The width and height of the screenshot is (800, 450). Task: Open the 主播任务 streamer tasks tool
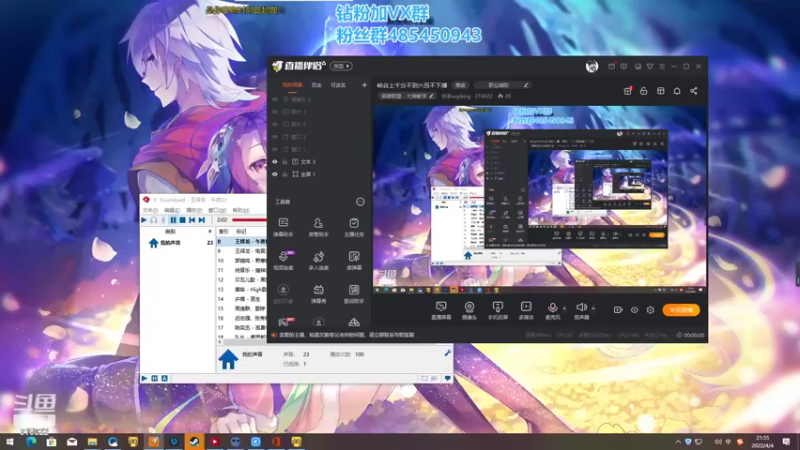[354, 227]
